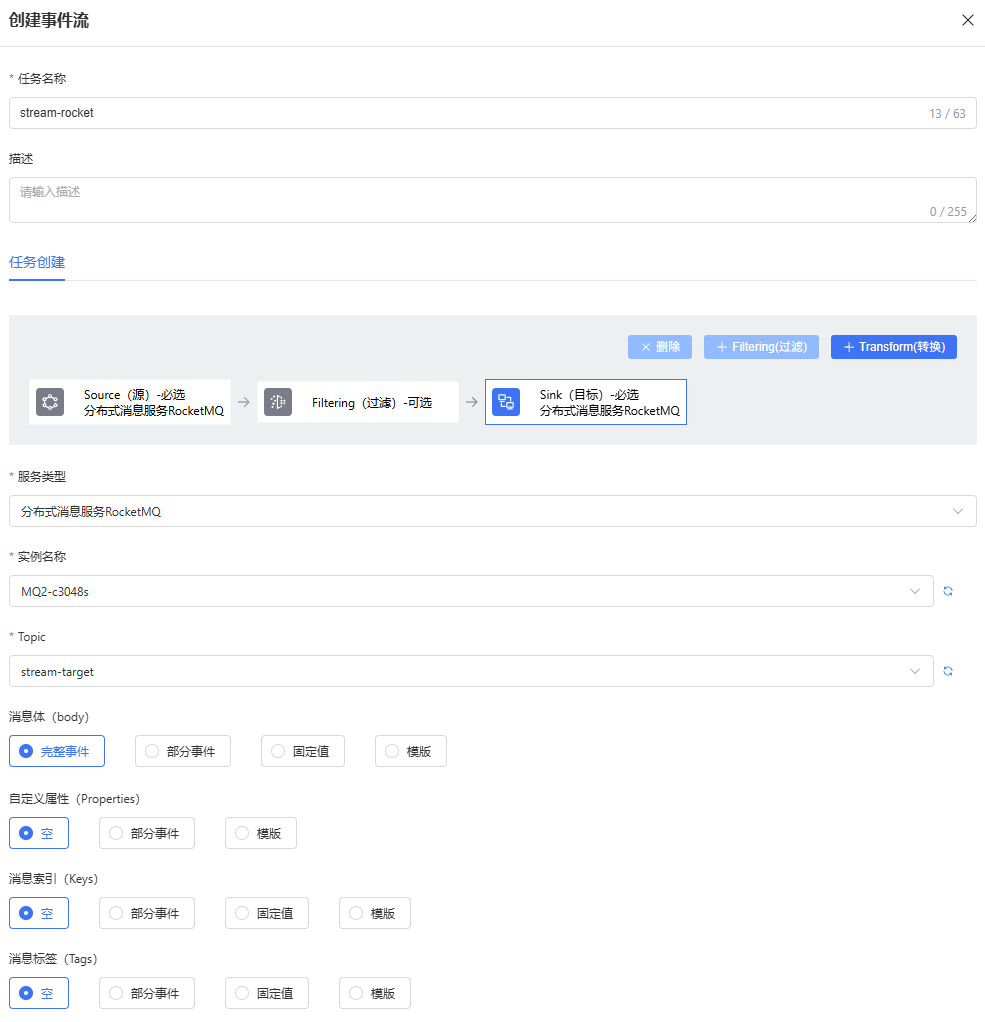Click the Filtering(过滤) add button
985x1022 pixels.
(761, 347)
